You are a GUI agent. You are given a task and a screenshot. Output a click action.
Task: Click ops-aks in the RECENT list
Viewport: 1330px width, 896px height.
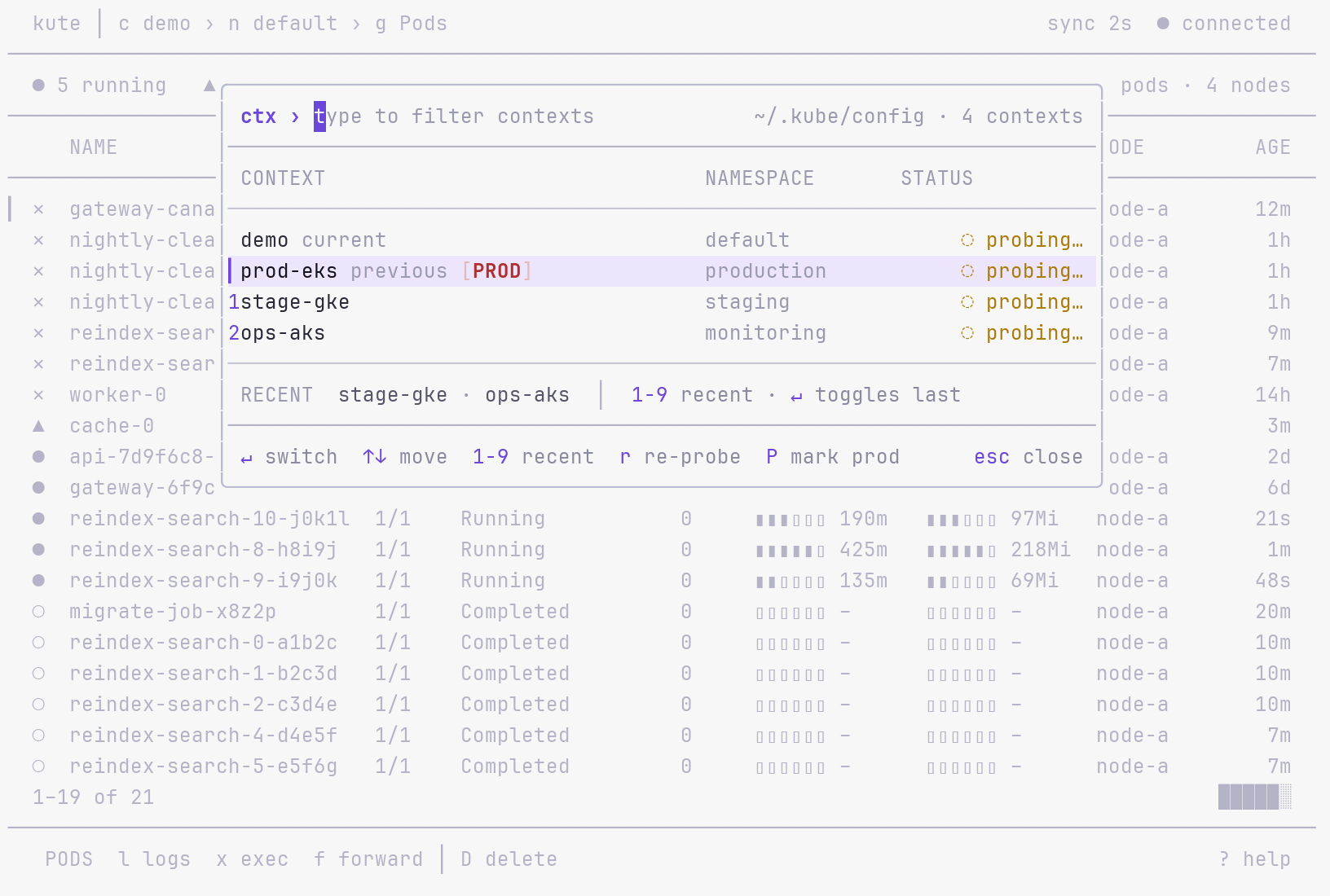527,395
